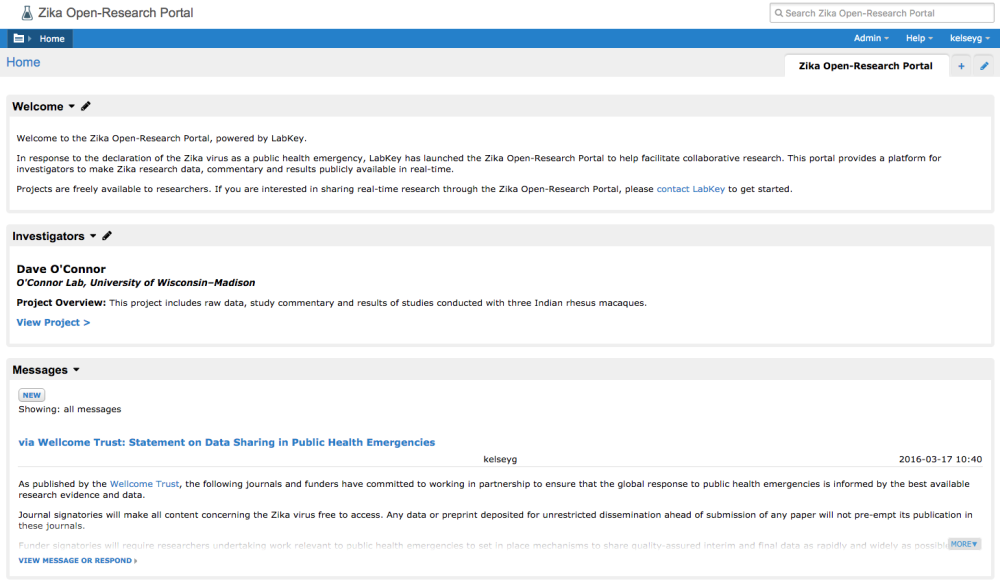1000x583 pixels.
Task: Click the Zika Open-Research Portal header title
Action: coord(115,13)
